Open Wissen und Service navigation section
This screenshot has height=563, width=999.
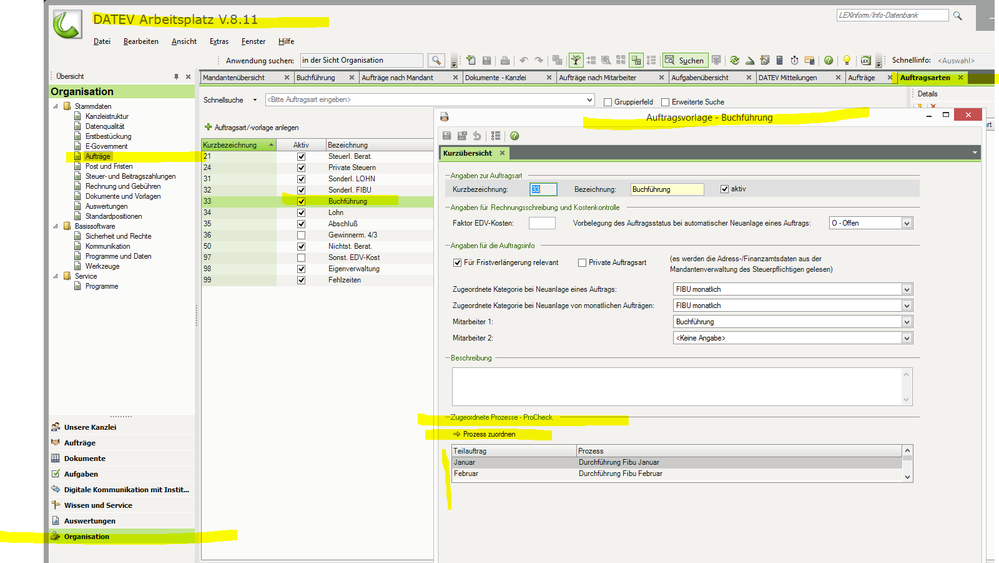[x=98, y=505]
